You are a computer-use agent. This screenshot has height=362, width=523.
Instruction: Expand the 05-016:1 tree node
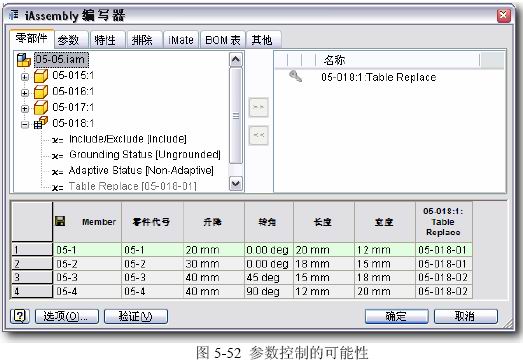[x=25, y=93]
